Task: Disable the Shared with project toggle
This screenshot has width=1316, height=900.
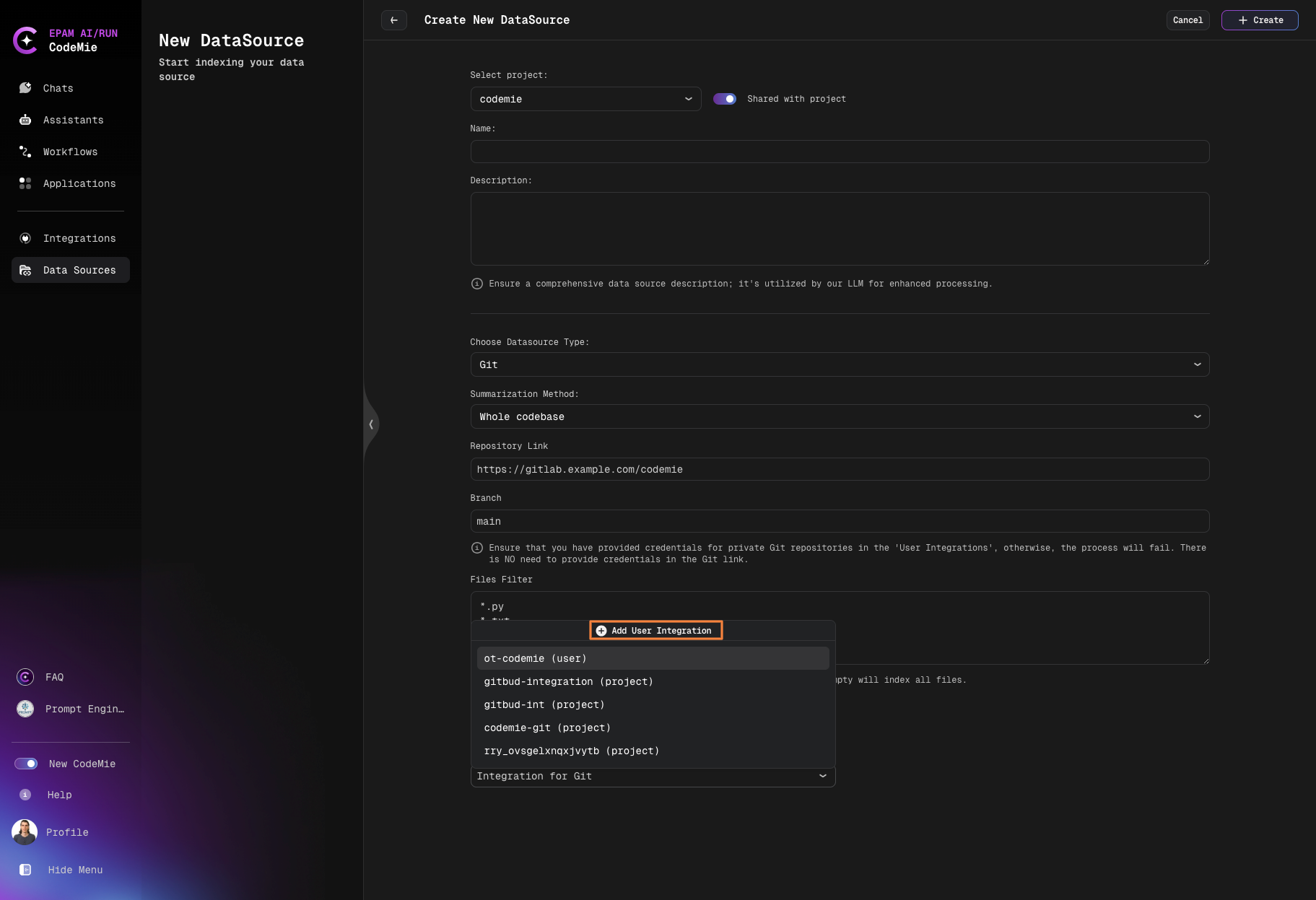Action: (724, 99)
